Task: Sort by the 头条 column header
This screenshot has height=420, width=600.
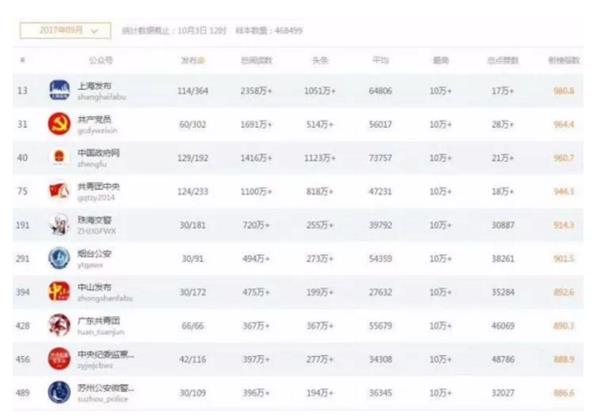Action: pos(320,60)
